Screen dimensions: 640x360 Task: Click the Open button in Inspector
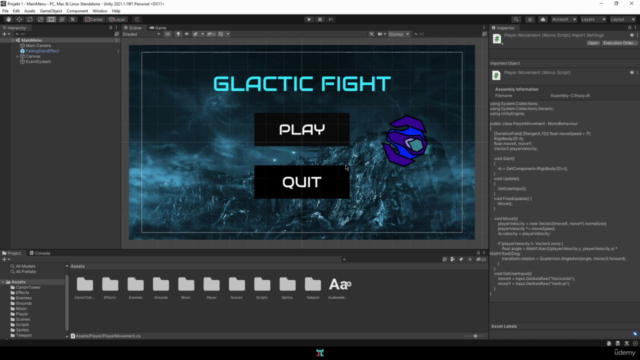(x=593, y=43)
